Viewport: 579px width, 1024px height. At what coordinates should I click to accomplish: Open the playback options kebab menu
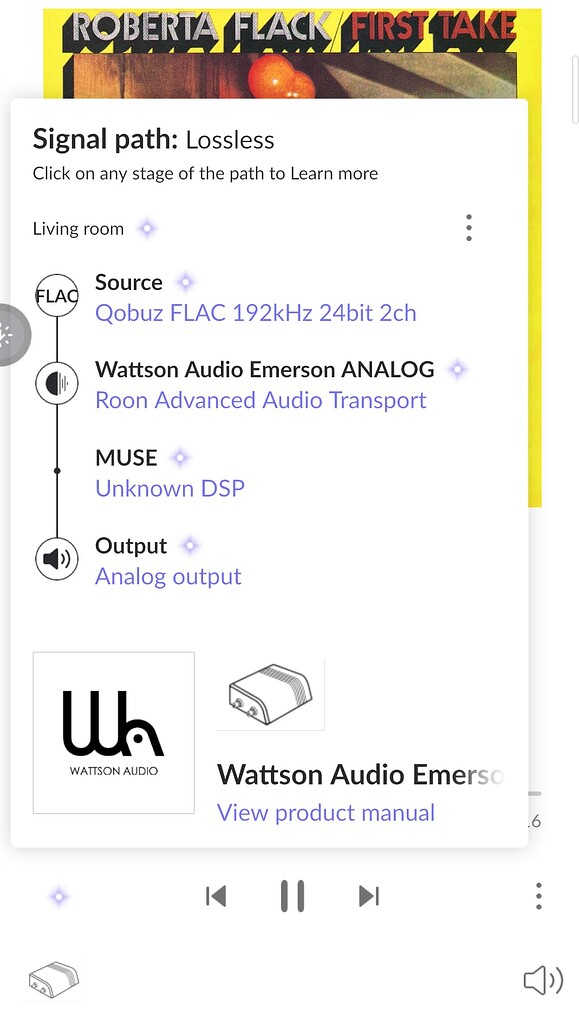(538, 896)
